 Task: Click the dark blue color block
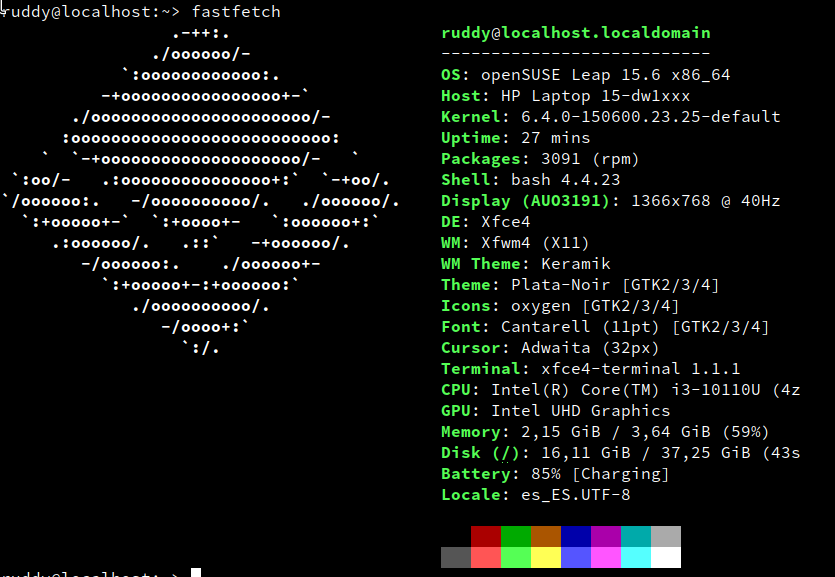click(576, 537)
